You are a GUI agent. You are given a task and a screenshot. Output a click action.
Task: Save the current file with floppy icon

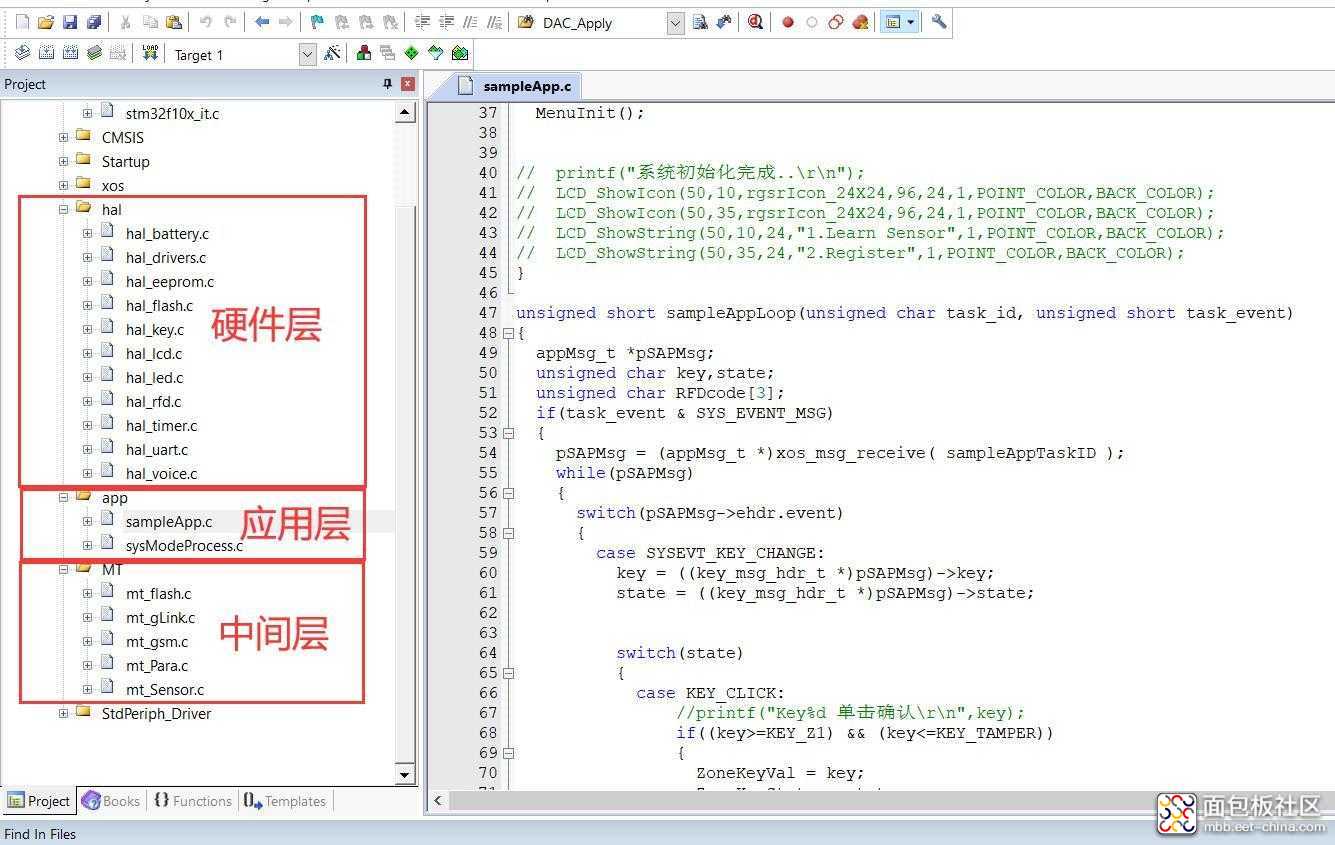[x=70, y=22]
